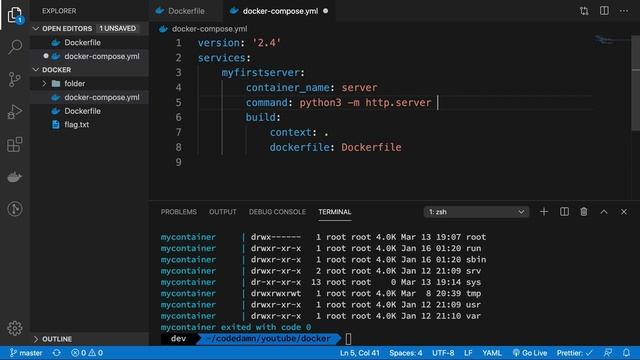Close the terminal panel

coord(624,212)
